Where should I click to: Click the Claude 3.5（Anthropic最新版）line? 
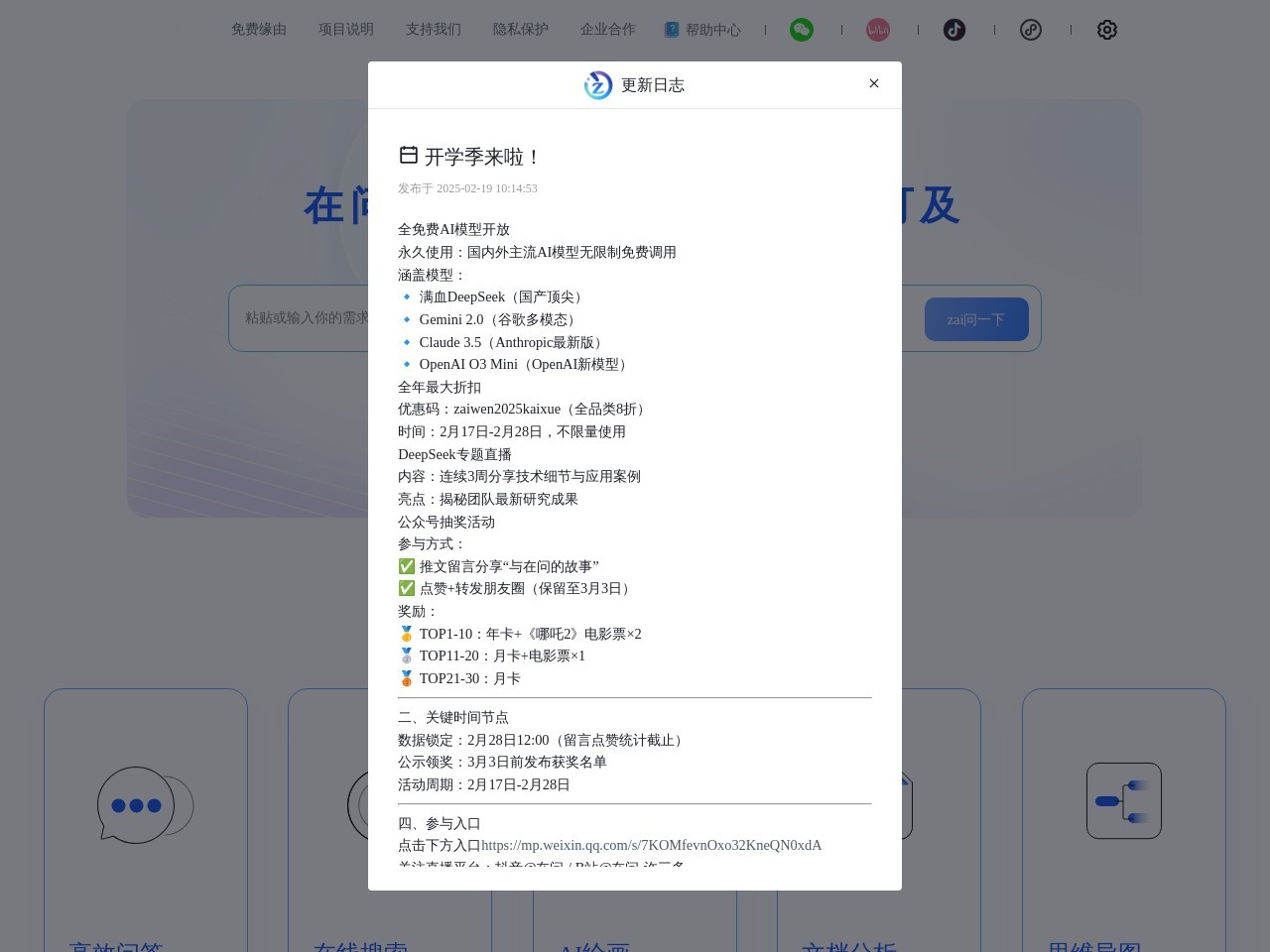[x=503, y=342]
